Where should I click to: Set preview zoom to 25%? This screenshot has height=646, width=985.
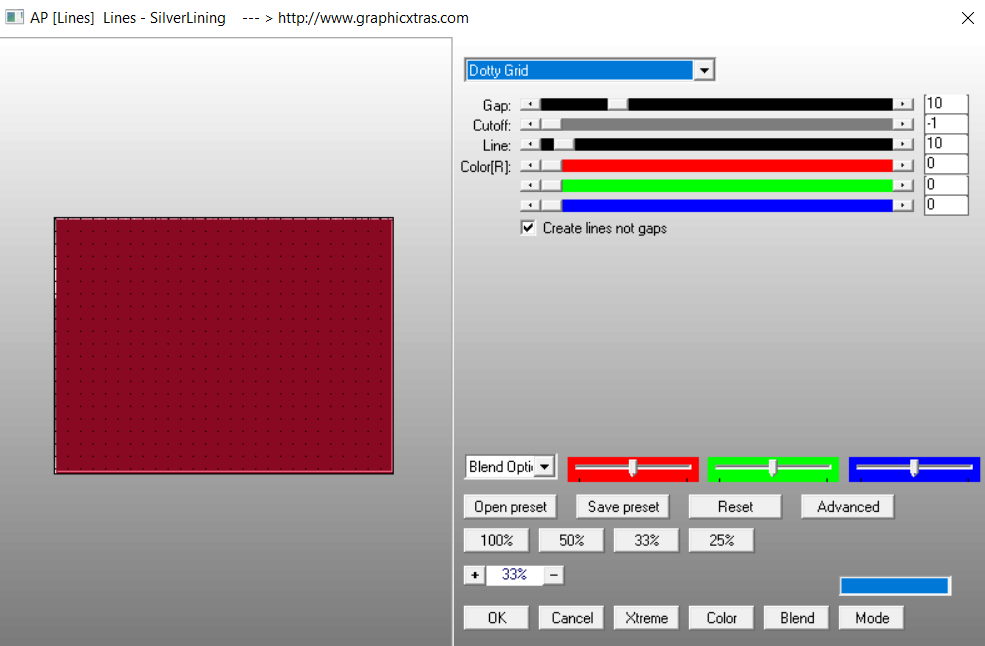[x=721, y=540]
